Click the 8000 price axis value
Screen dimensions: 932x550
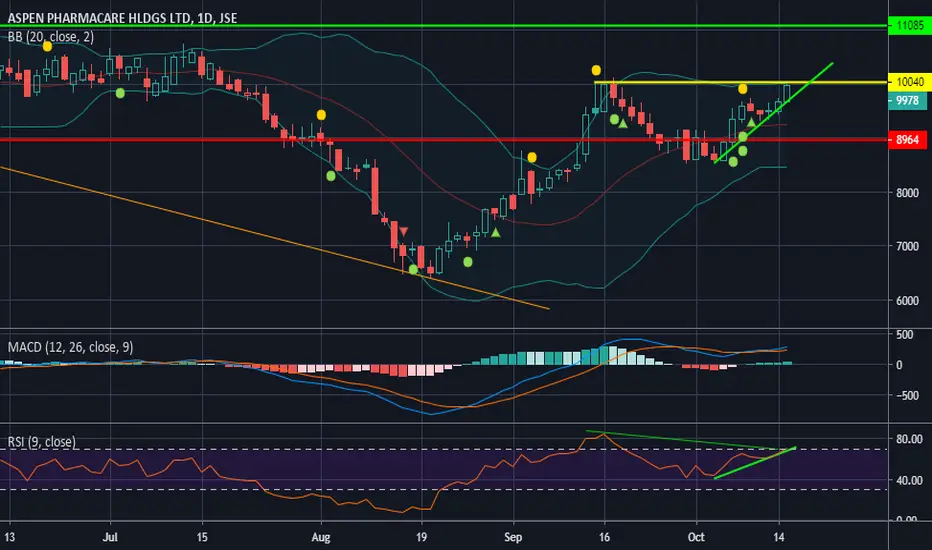click(907, 193)
